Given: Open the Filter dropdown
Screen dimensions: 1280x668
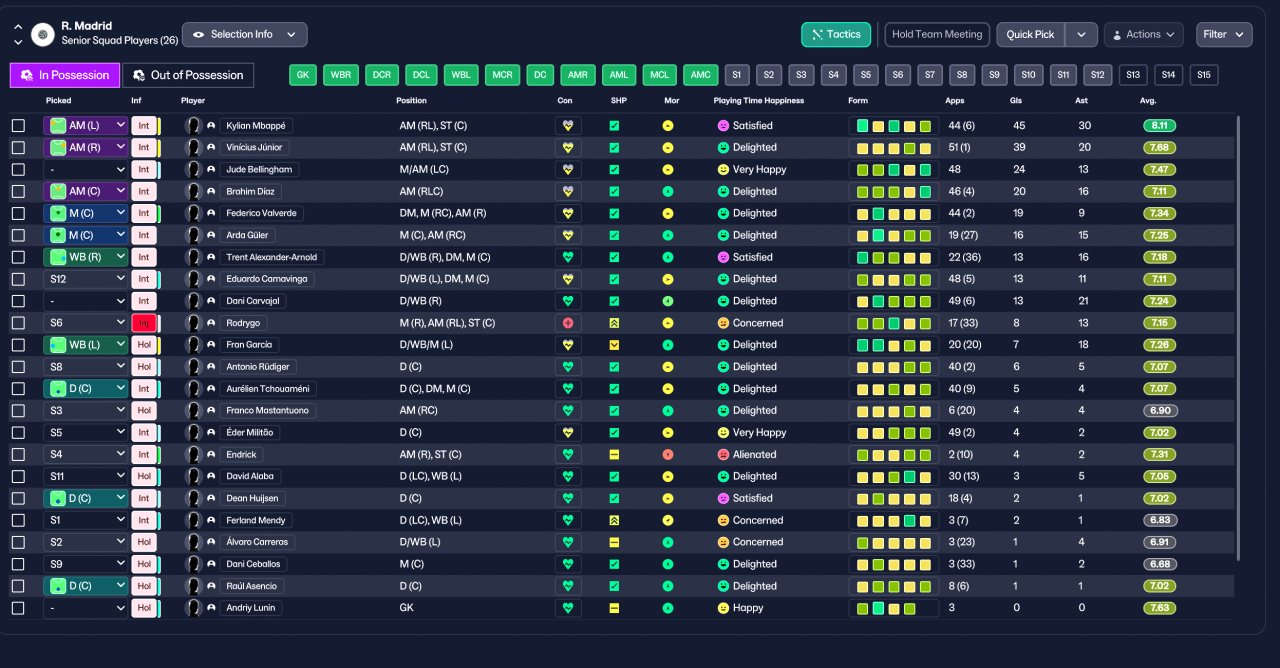Looking at the screenshot, I should coord(1224,34).
